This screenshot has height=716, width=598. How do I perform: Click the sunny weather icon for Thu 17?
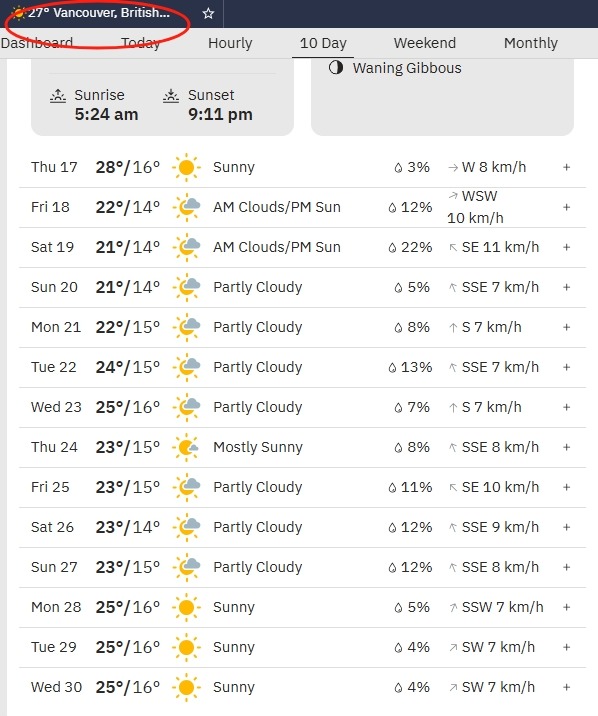pos(186,168)
